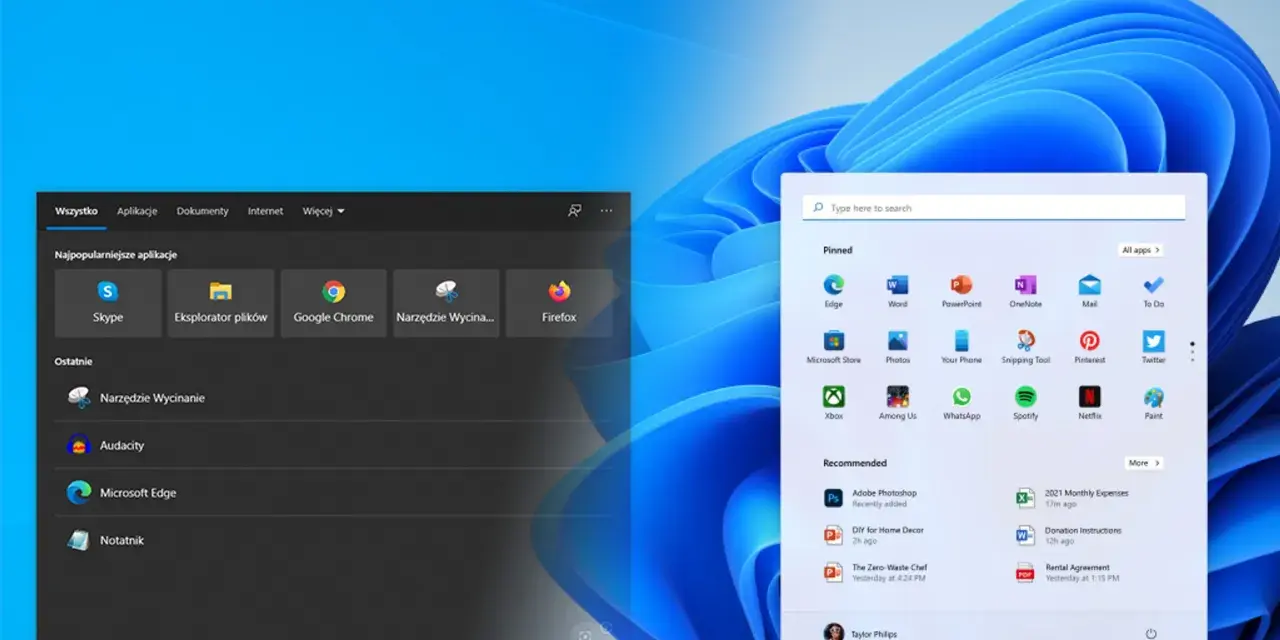This screenshot has width=1280, height=640.
Task: Expand the Więcej dropdown
Action: [x=323, y=211]
